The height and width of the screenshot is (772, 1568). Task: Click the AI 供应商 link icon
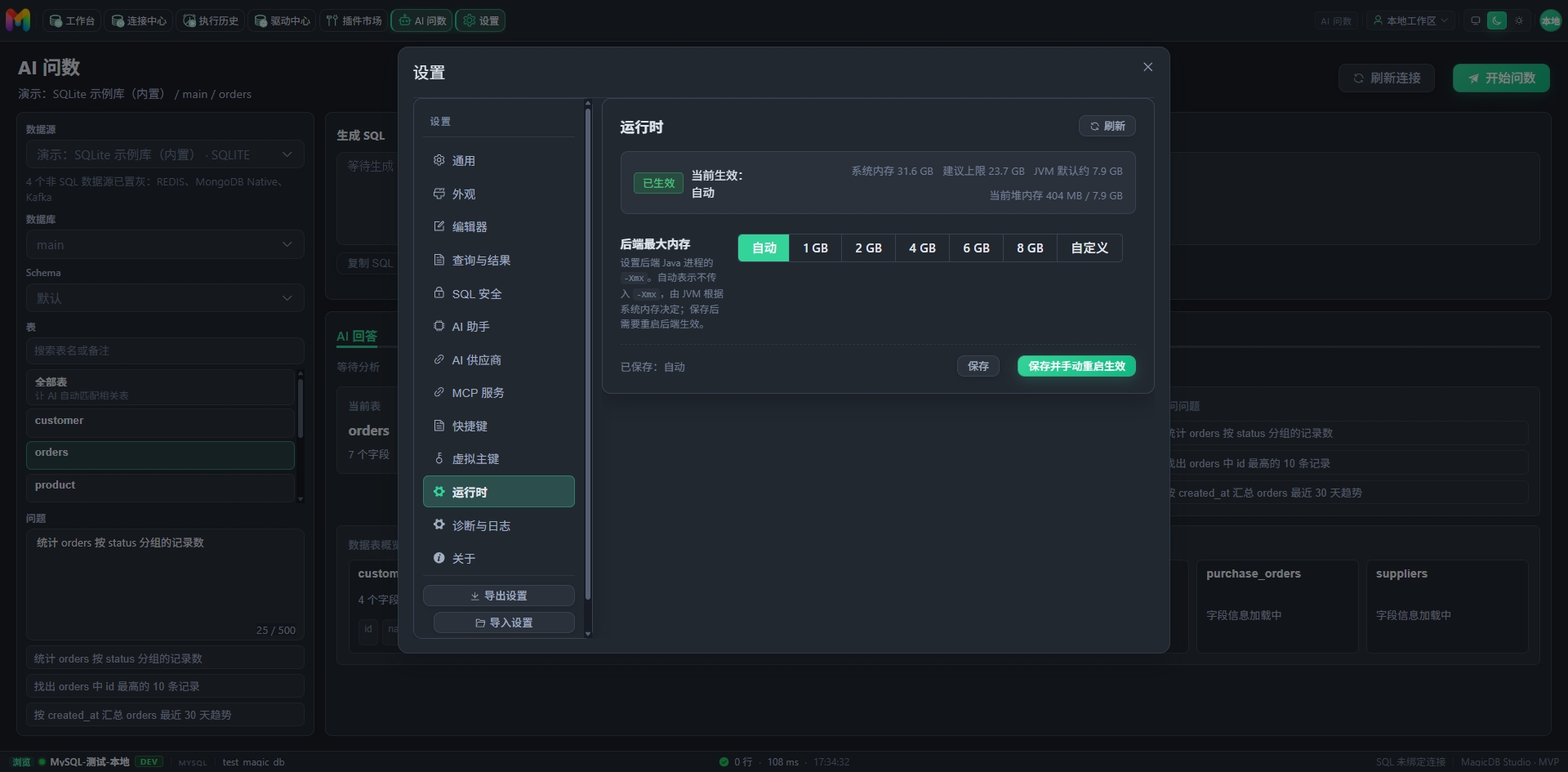(x=439, y=359)
